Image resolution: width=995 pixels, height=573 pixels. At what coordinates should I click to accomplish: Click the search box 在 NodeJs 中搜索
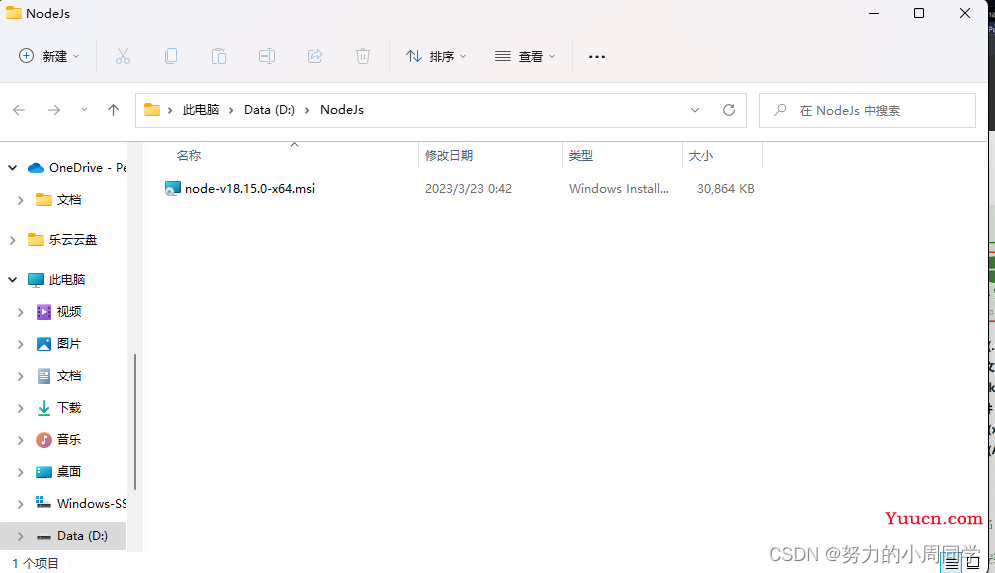pyautogui.click(x=867, y=110)
